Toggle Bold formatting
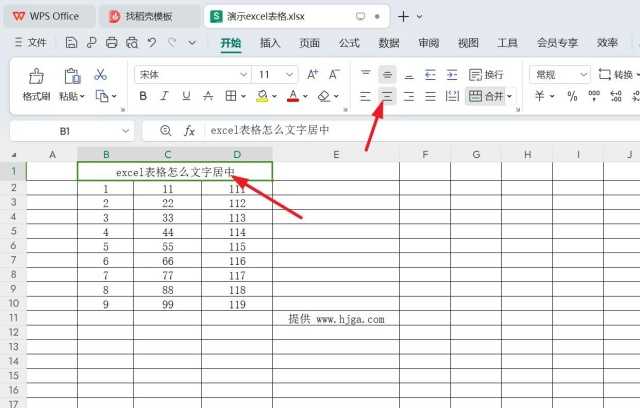Viewport: 640px width, 408px height. (143, 96)
